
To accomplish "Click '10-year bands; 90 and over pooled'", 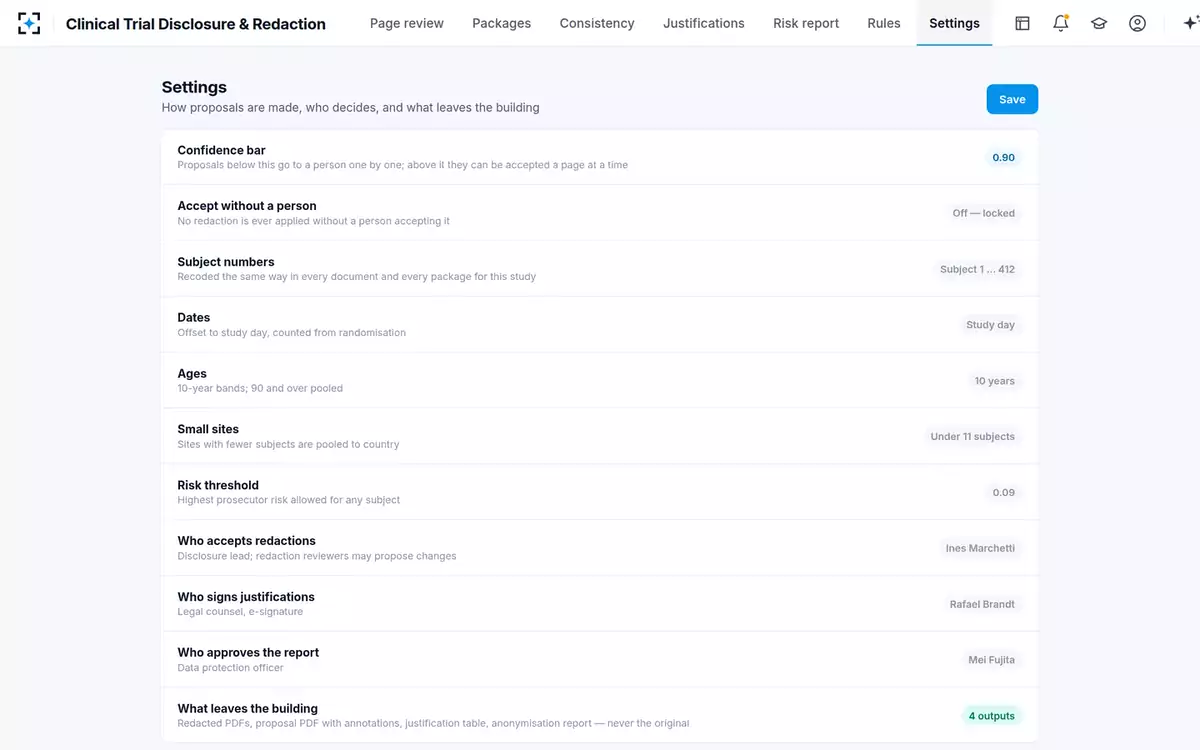I will click(x=260, y=389).
